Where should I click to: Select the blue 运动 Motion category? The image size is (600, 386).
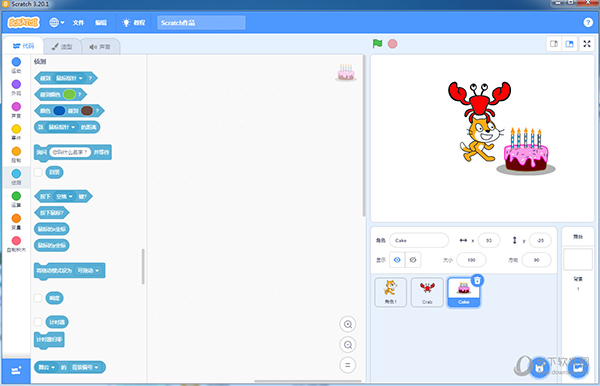16,65
